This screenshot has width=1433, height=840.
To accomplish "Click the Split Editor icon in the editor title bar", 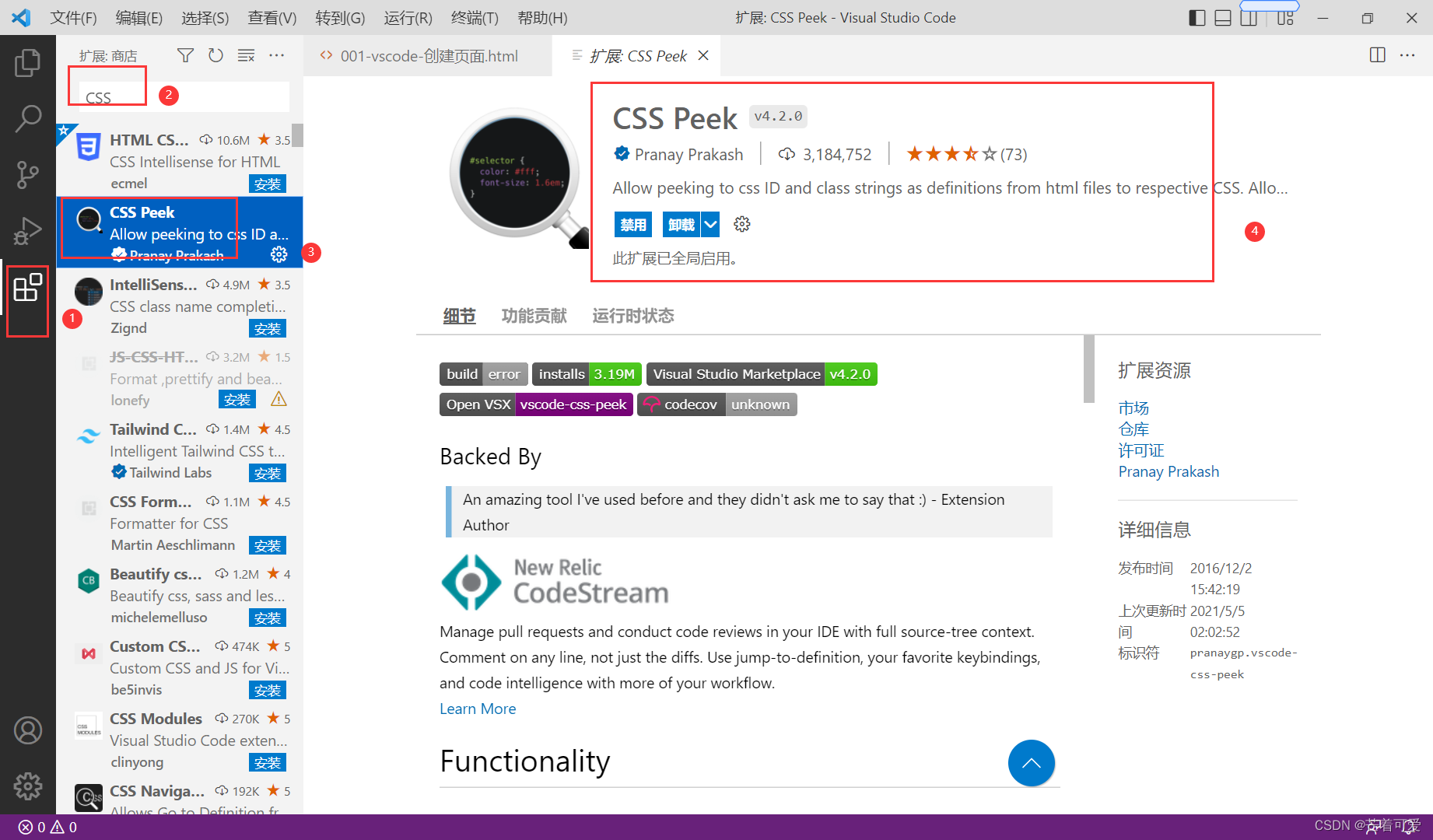I will point(1377,55).
